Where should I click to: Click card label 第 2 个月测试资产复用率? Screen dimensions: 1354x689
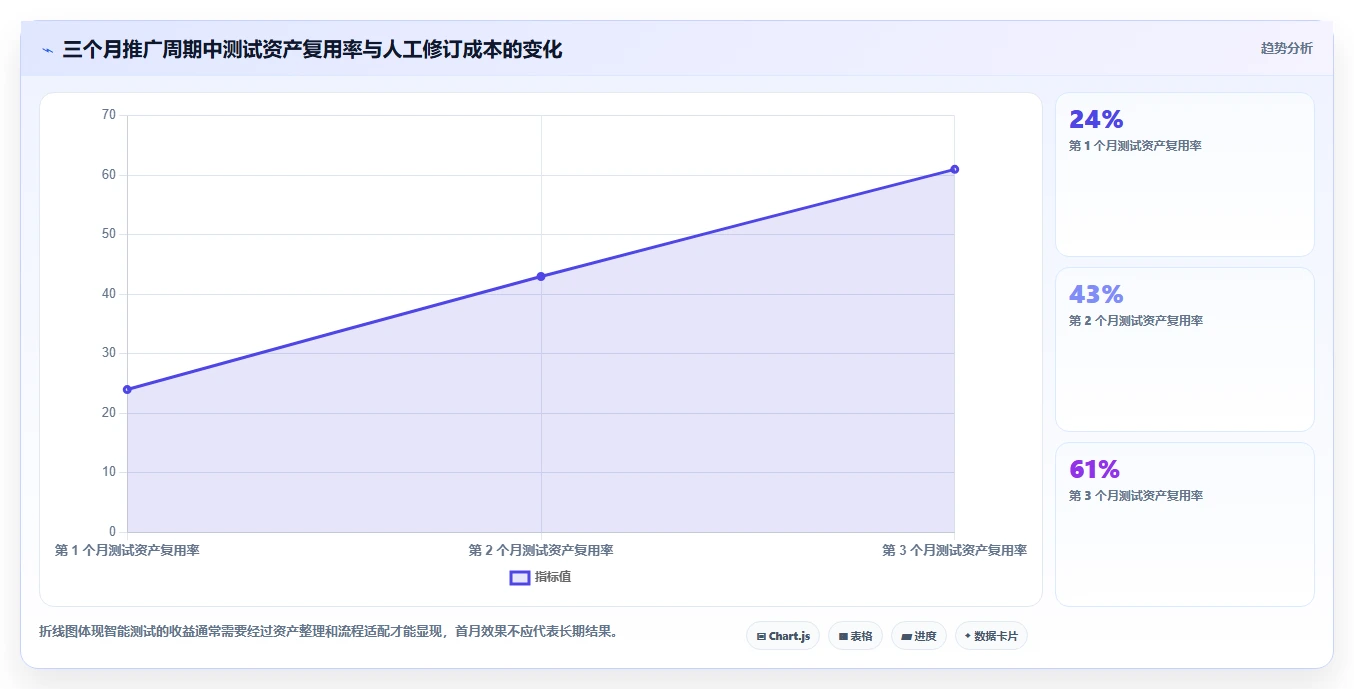point(1135,321)
